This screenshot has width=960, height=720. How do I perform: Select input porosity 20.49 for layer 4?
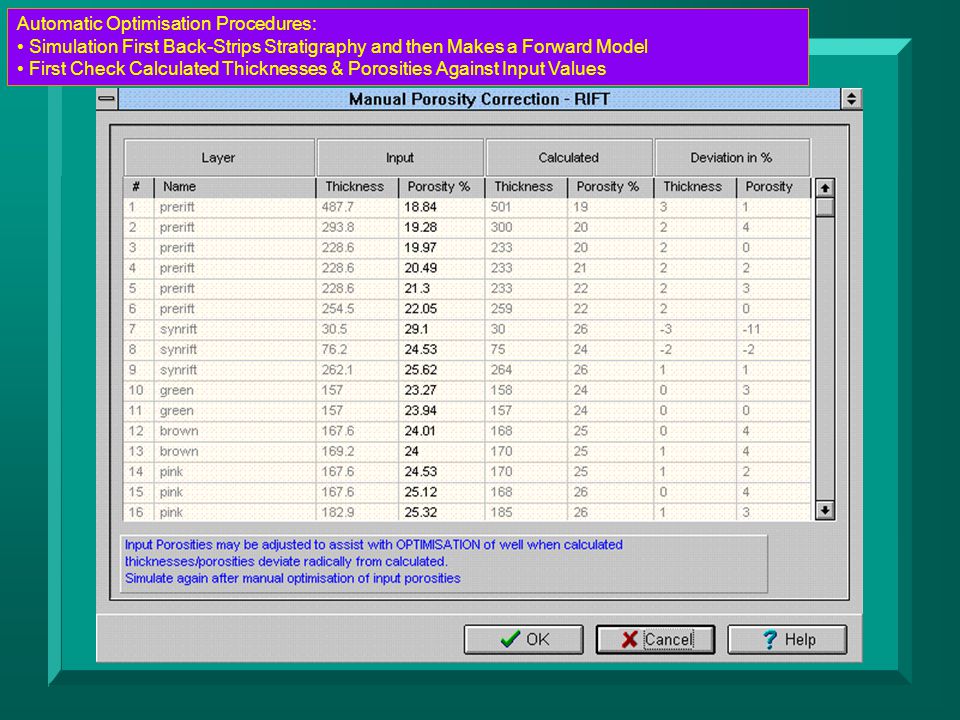pyautogui.click(x=441, y=268)
